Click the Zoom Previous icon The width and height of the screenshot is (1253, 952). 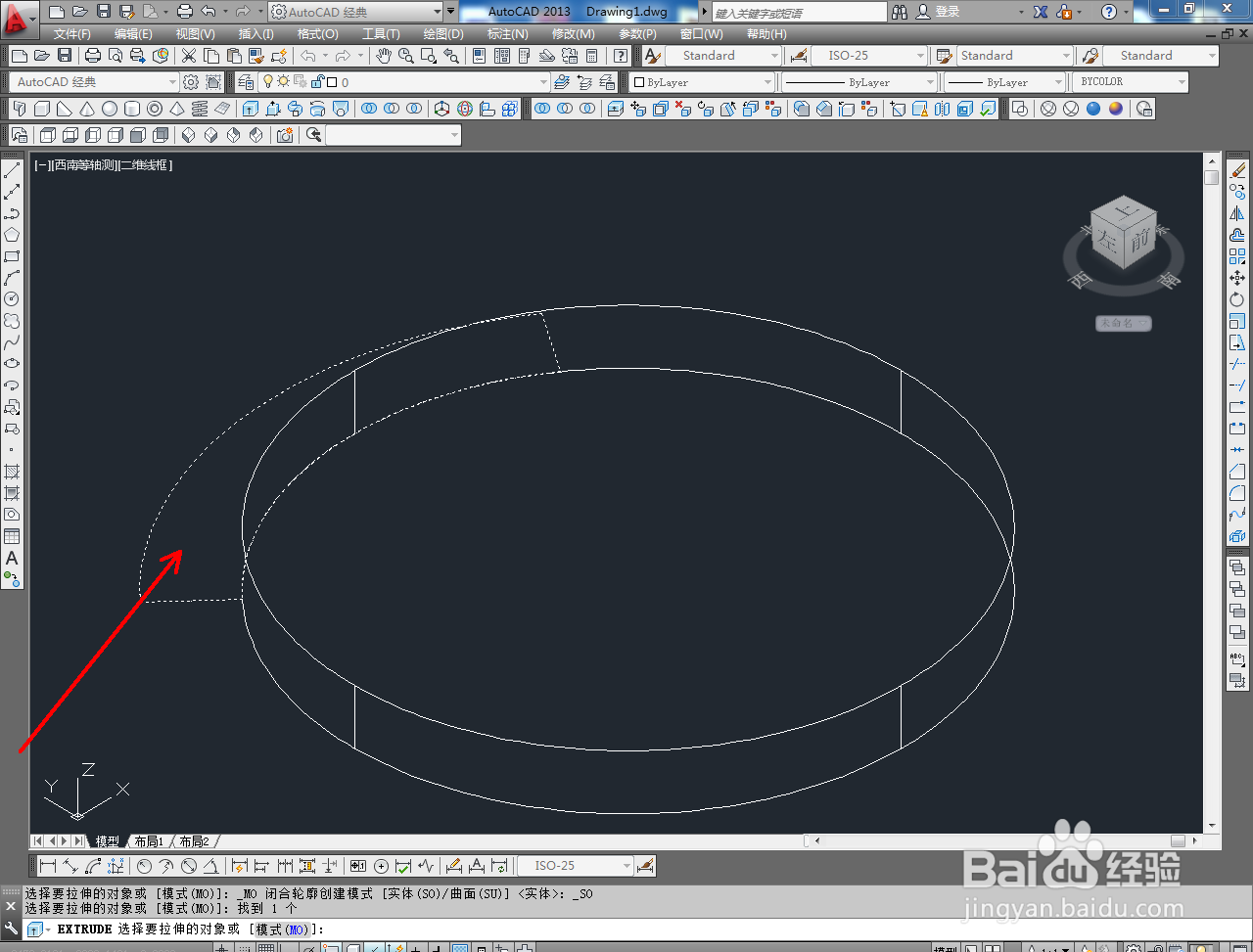click(451, 56)
